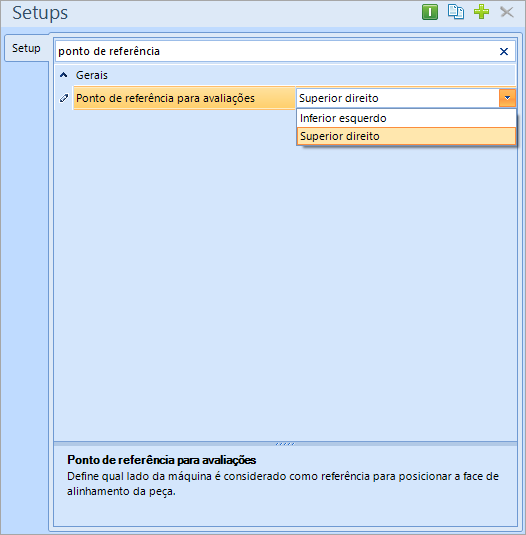Toggle the orange dropdown arrow button

(507, 98)
